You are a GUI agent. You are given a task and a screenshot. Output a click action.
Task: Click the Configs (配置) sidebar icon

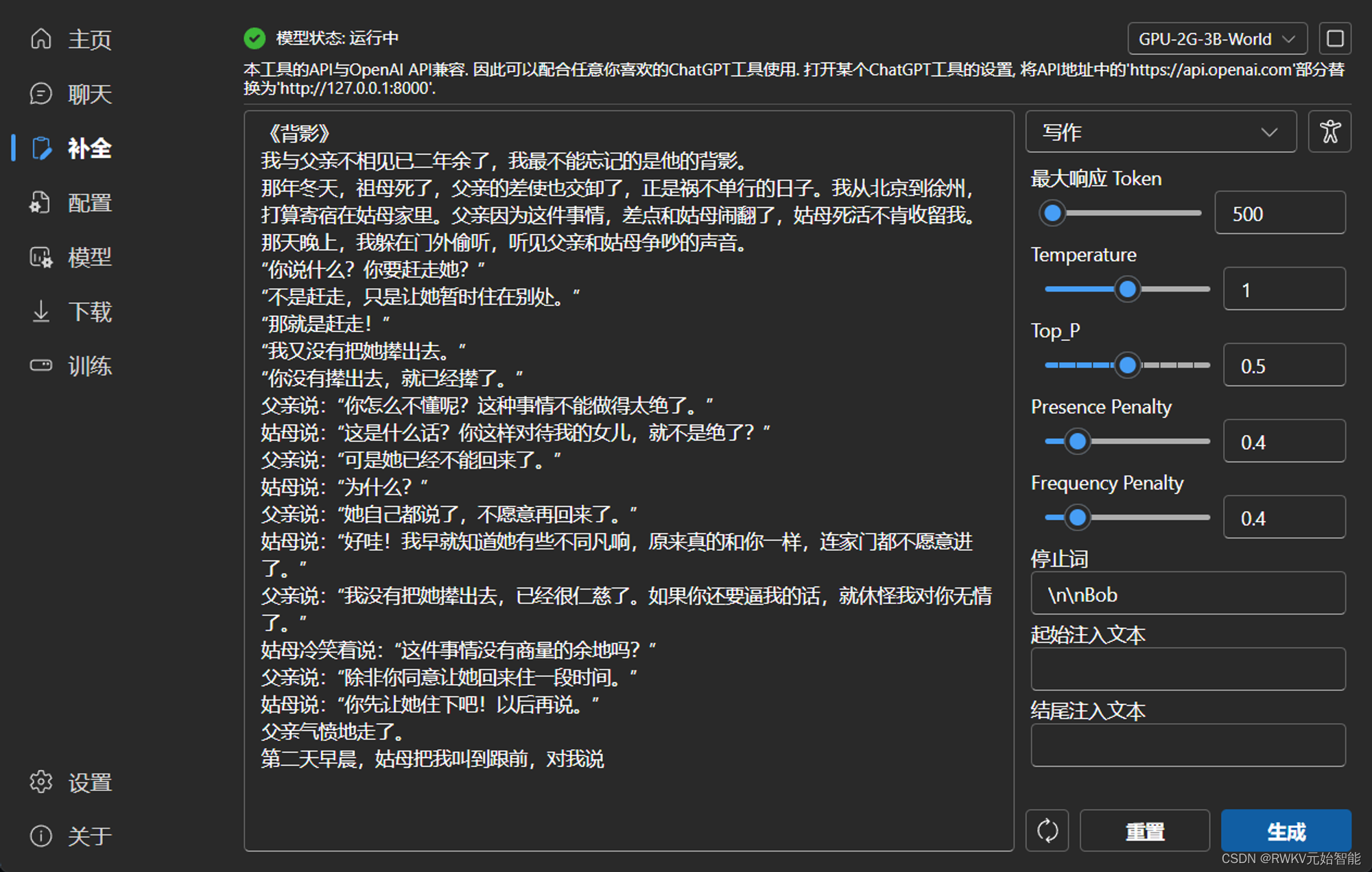coord(41,202)
